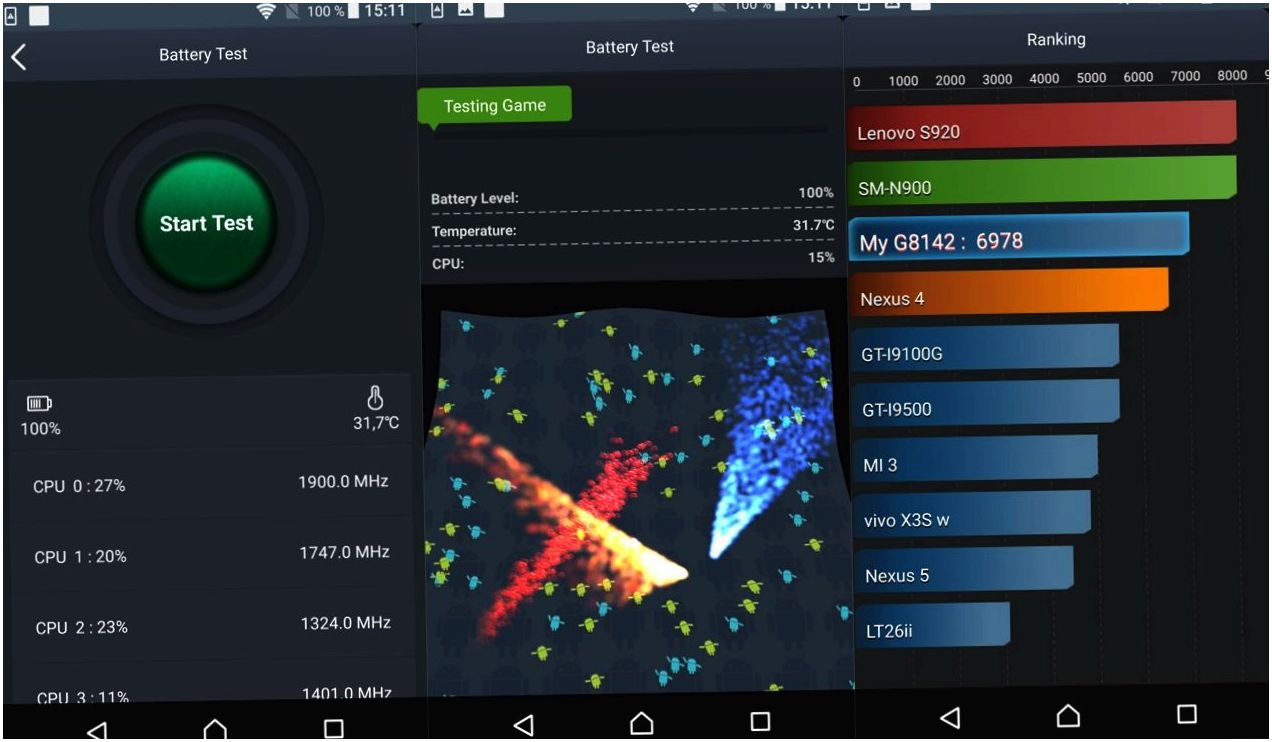The height and width of the screenshot is (742, 1272).
Task: Tap the thermometer icon above 31,7°C
Action: (376, 398)
